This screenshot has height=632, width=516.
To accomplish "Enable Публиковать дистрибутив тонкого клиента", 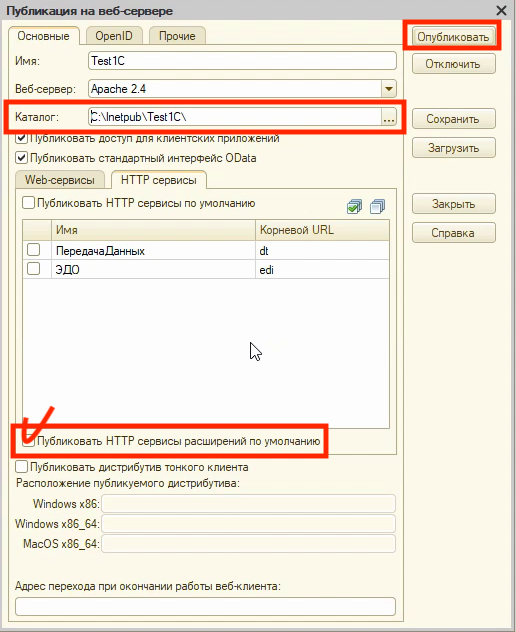I will pos(21,467).
